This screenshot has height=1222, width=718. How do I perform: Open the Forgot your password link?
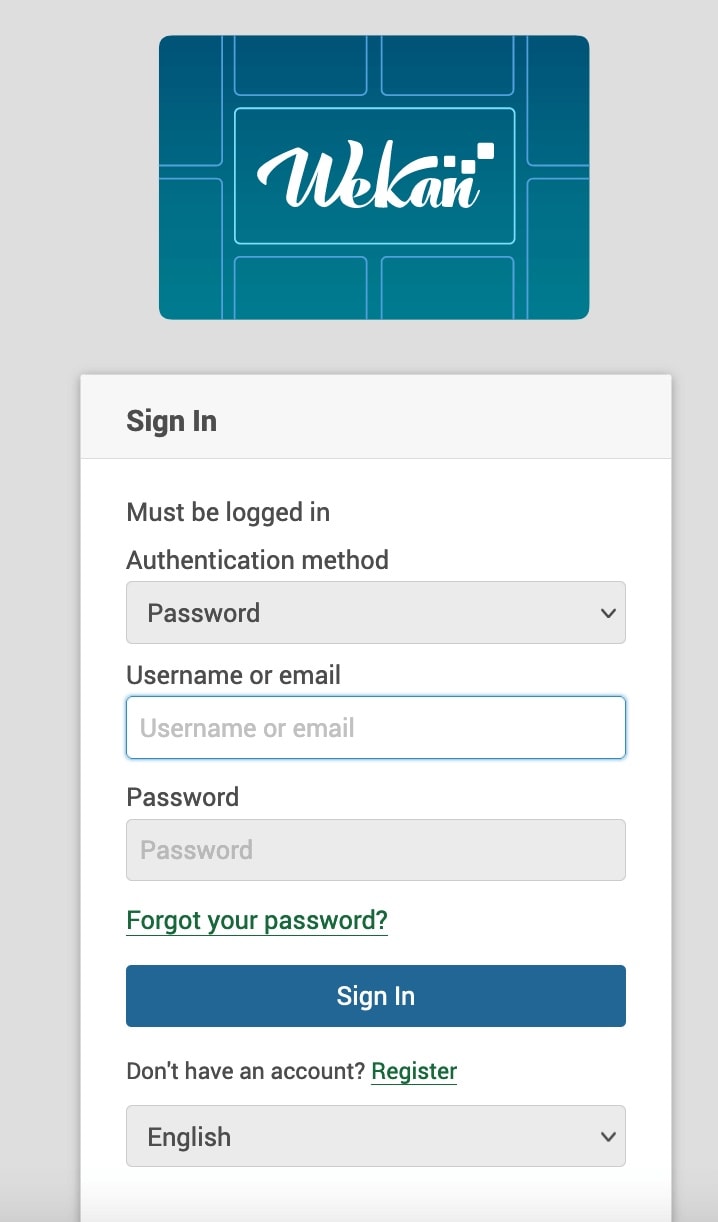click(x=257, y=920)
